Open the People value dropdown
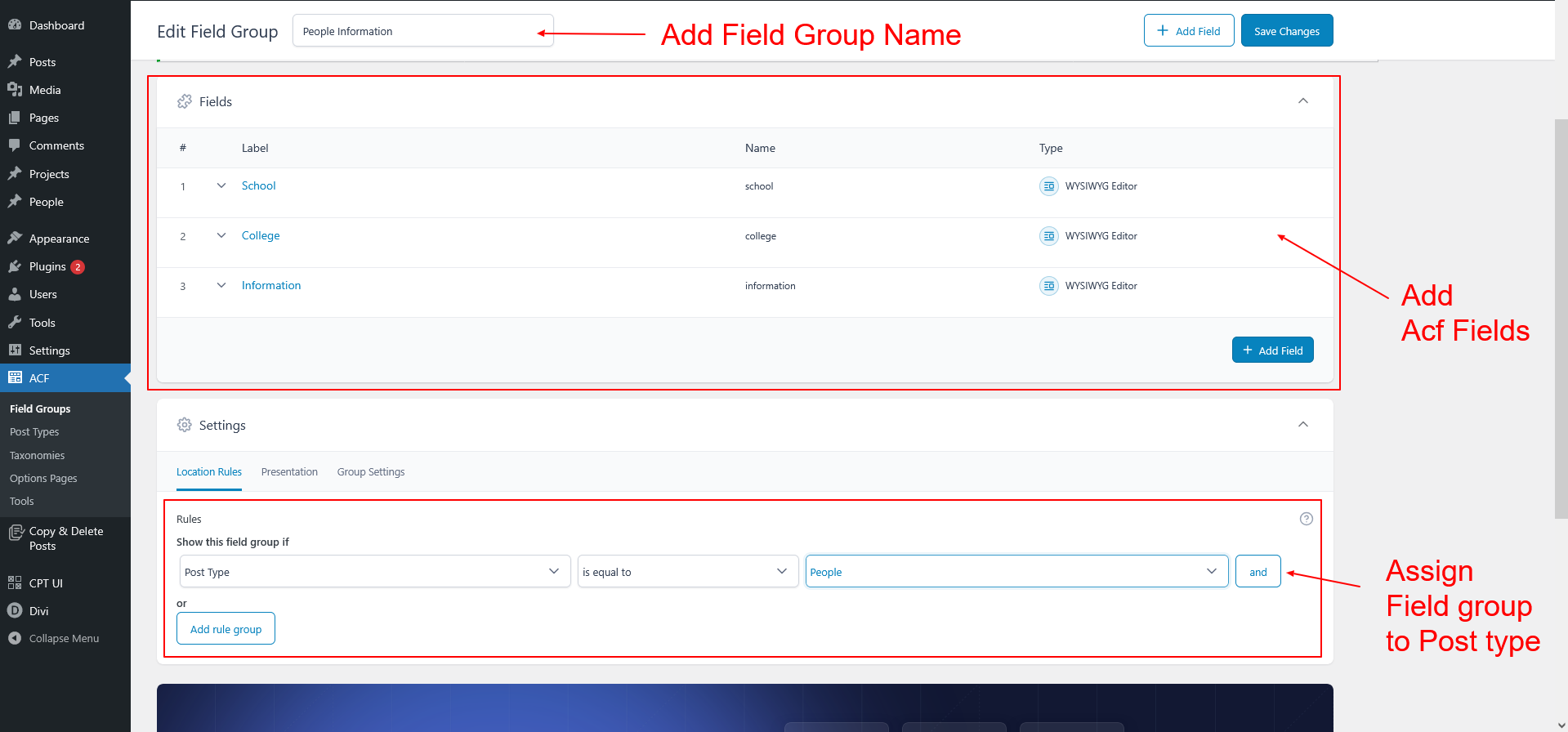This screenshot has height=732, width=1568. (1017, 571)
